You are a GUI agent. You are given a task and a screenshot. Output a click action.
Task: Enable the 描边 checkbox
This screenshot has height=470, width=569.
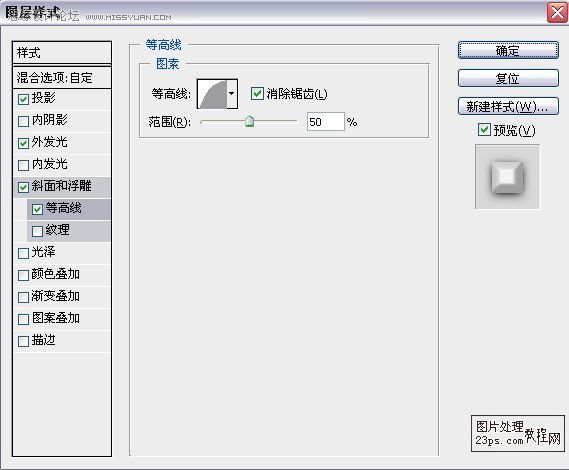coord(23,341)
